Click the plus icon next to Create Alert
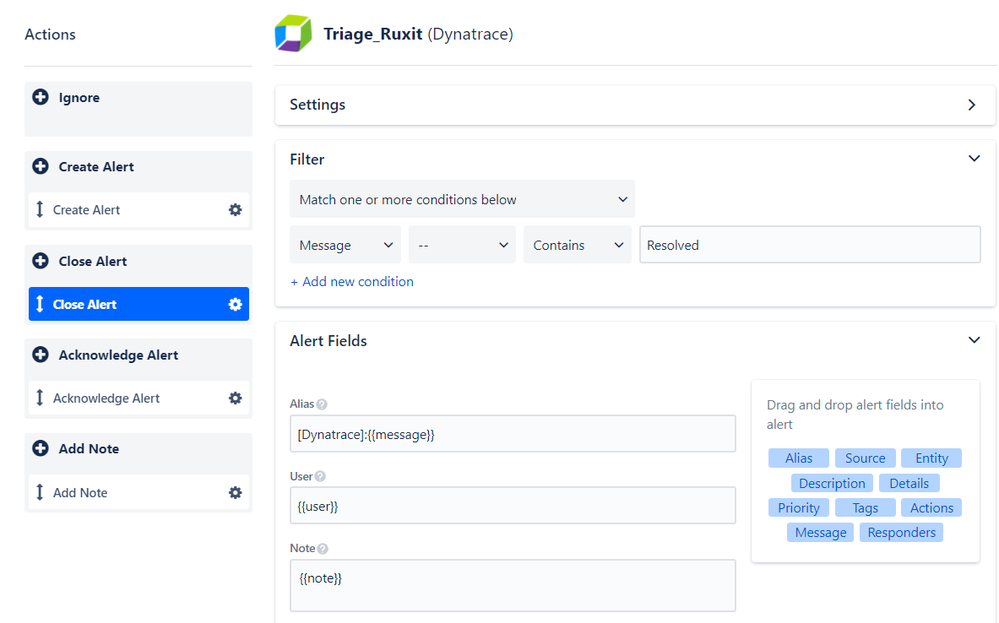This screenshot has height=623, width=999. [40, 167]
